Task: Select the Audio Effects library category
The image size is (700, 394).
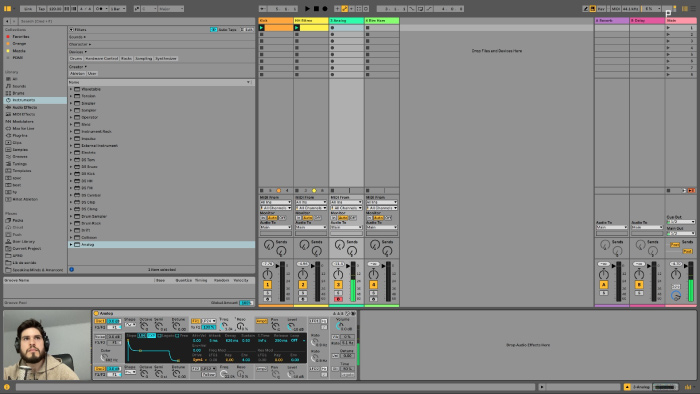Action: click(25, 108)
